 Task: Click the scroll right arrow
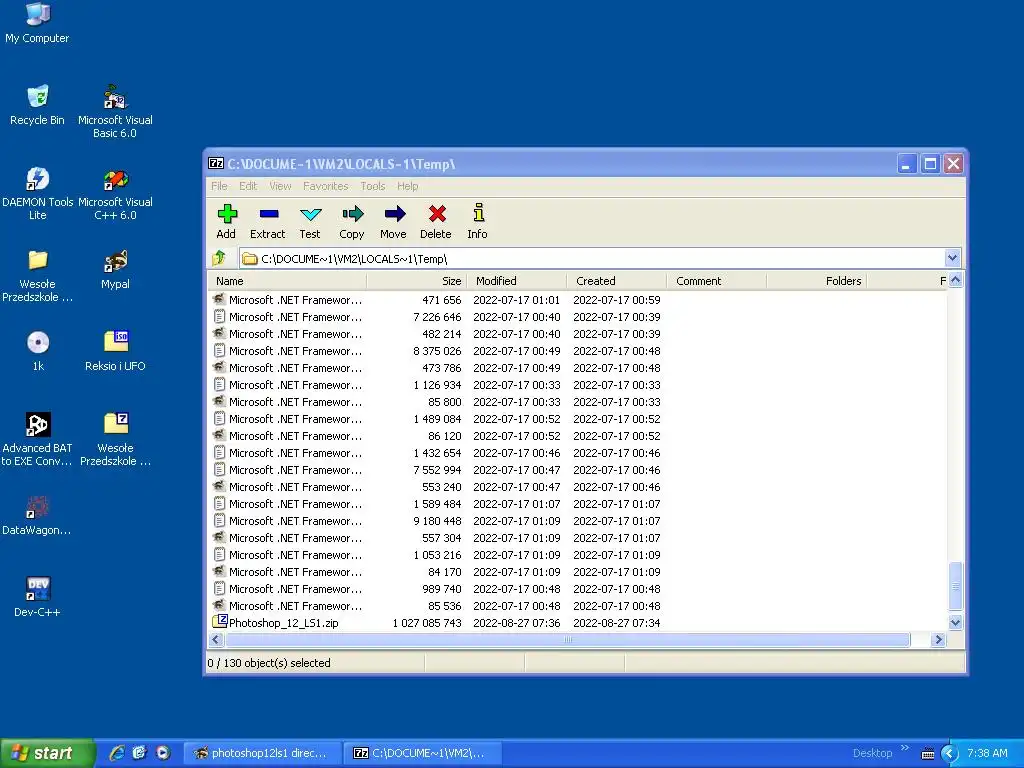point(938,639)
